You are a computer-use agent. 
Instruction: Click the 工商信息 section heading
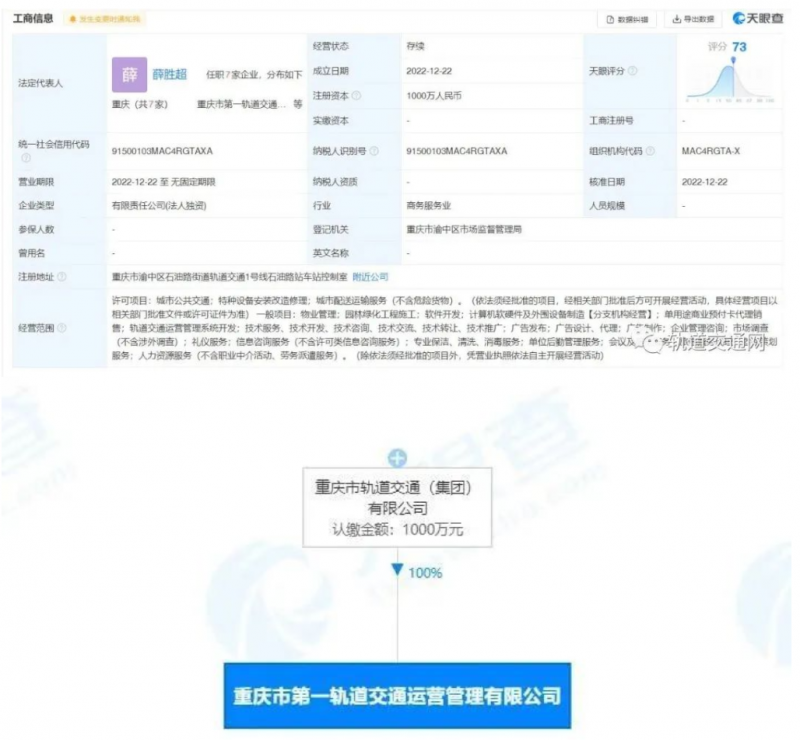click(33, 19)
